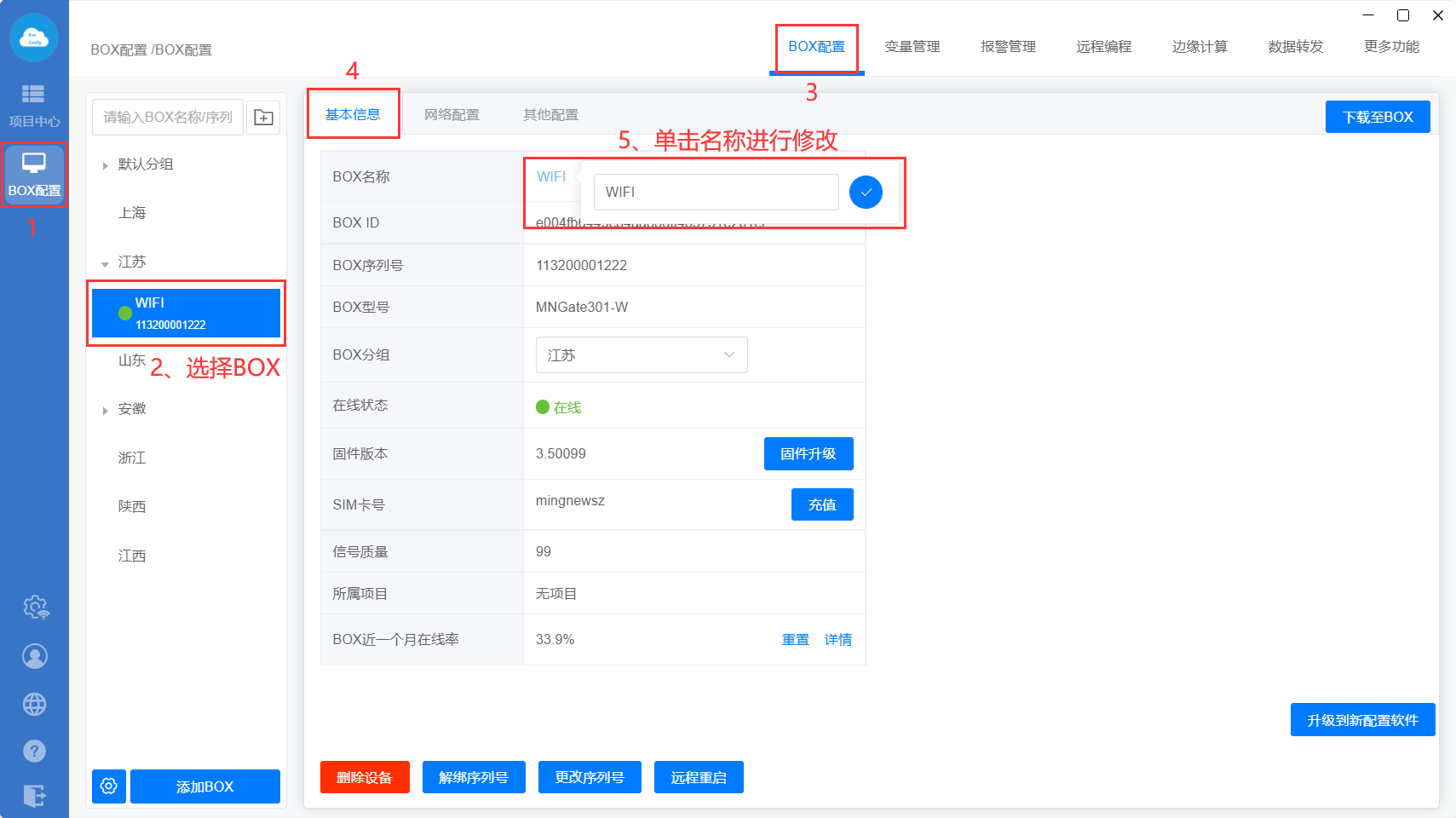The image size is (1456, 818).
Task: Click the add group folder icon
Action: tap(264, 118)
